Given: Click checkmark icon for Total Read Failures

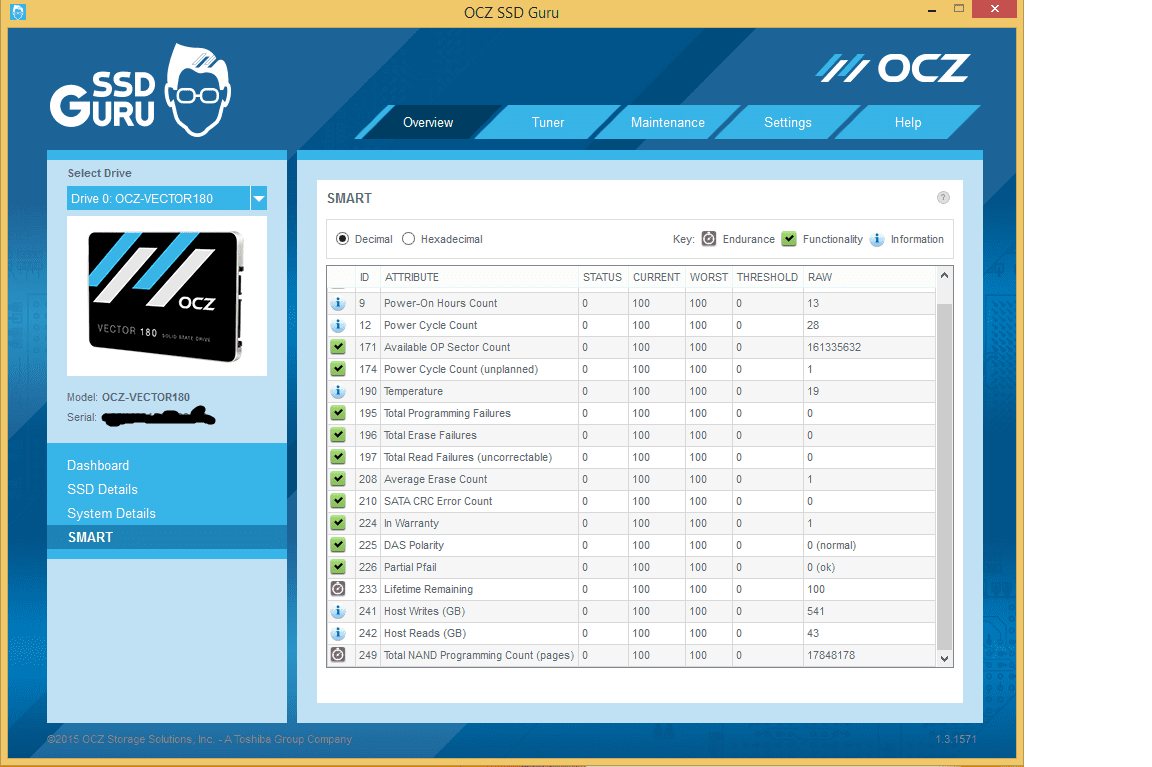Looking at the screenshot, I should 338,457.
